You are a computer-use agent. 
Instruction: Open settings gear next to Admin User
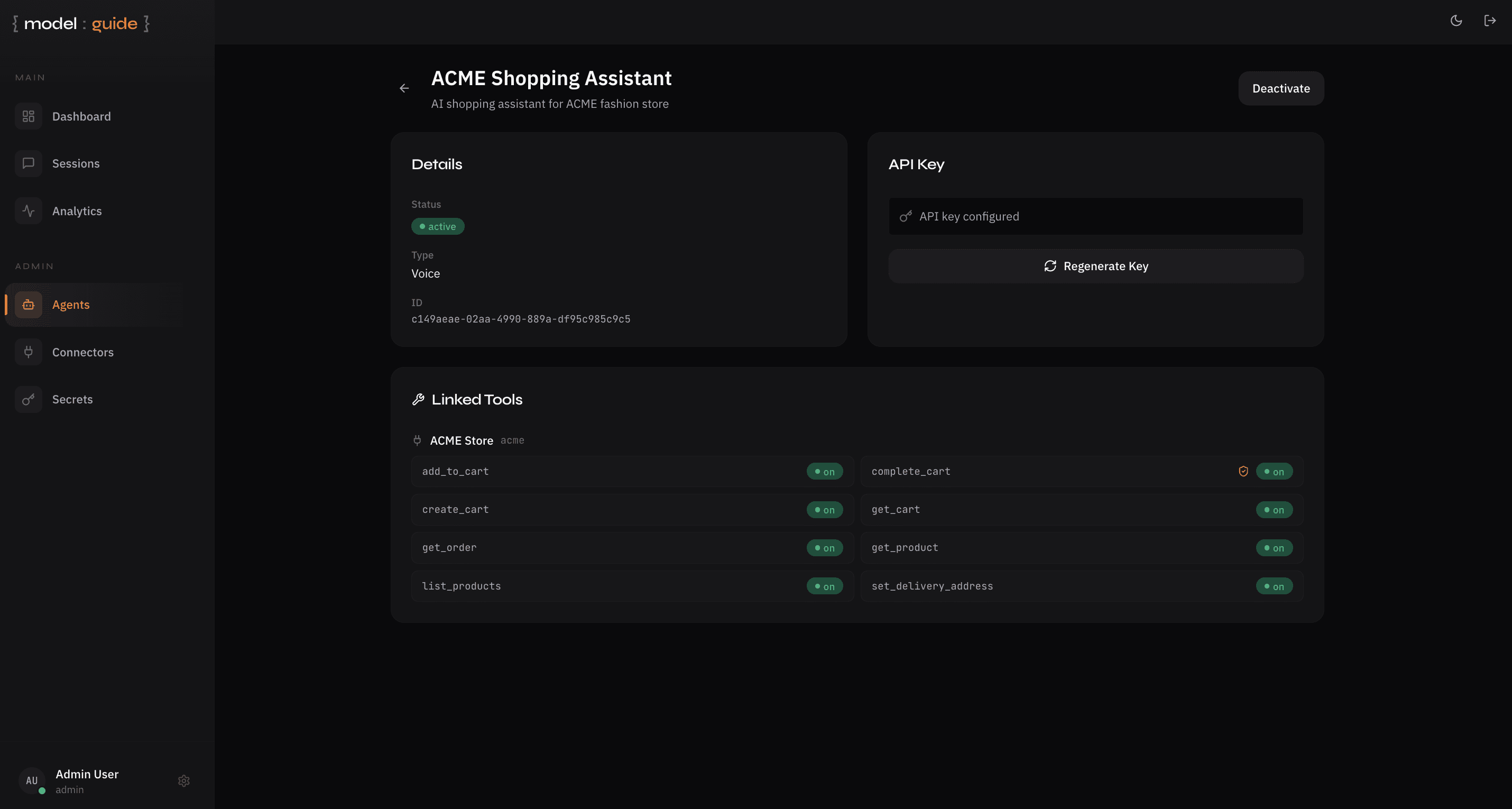point(184,780)
